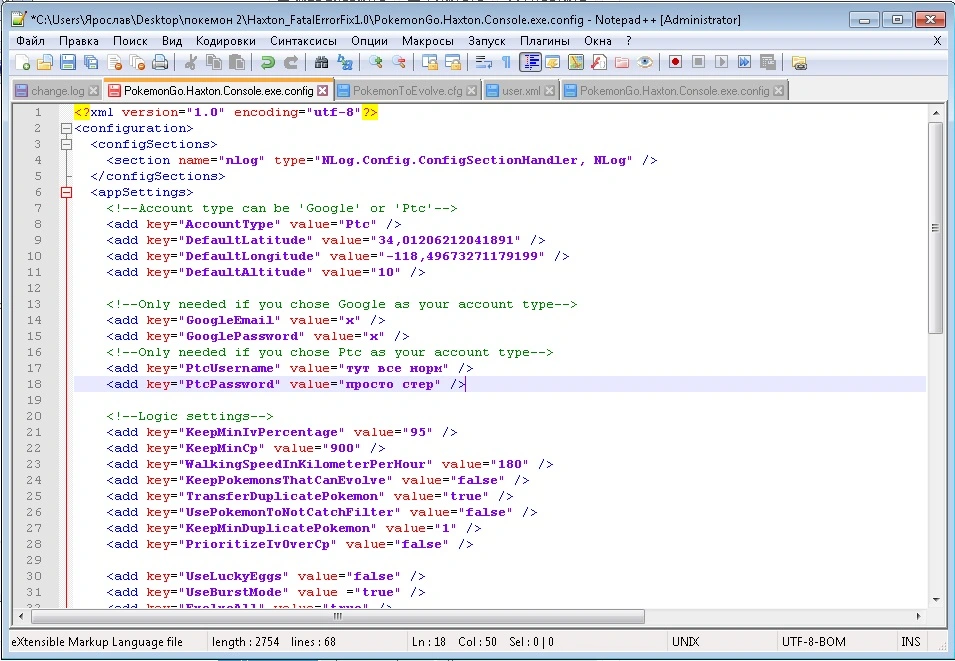Open the Файл menu

30,41
